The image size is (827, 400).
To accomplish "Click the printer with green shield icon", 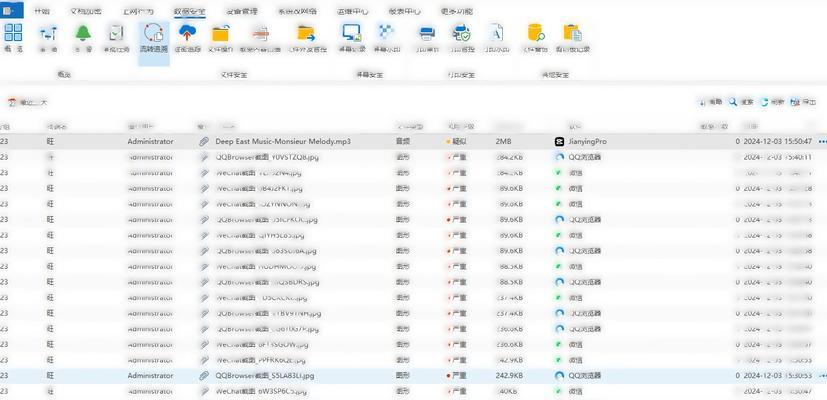I will (x=461, y=33).
